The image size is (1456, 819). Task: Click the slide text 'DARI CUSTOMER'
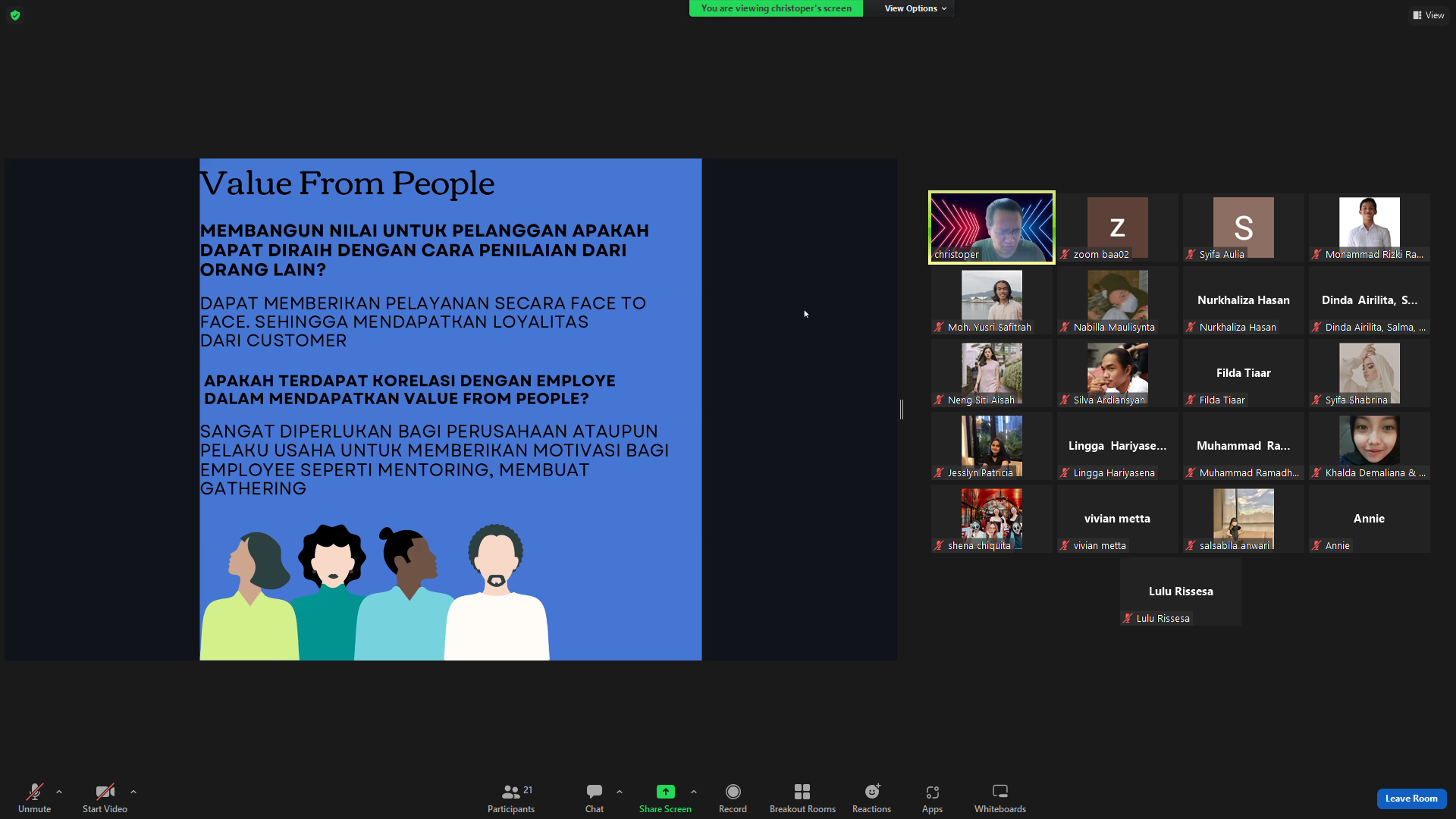tap(274, 341)
